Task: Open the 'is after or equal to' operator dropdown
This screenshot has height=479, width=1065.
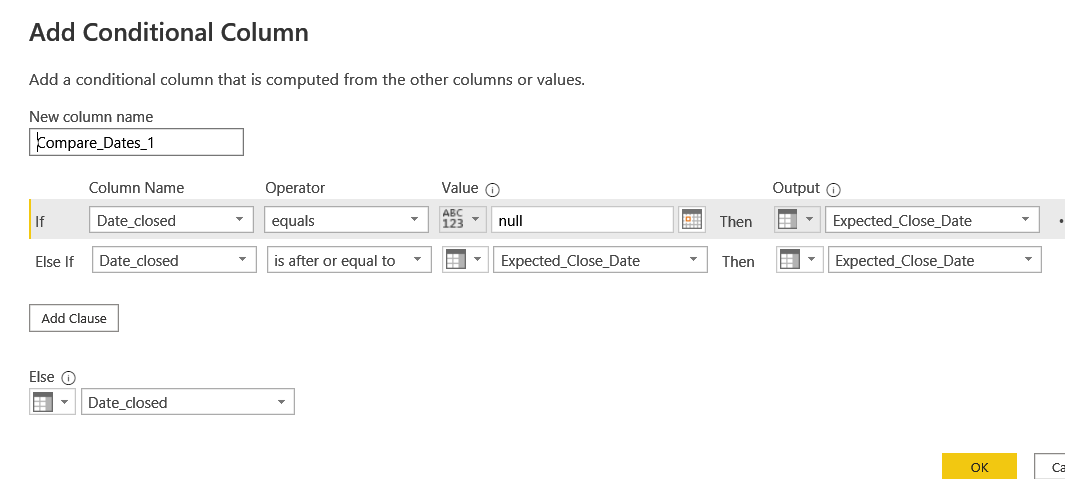Action: click(349, 260)
